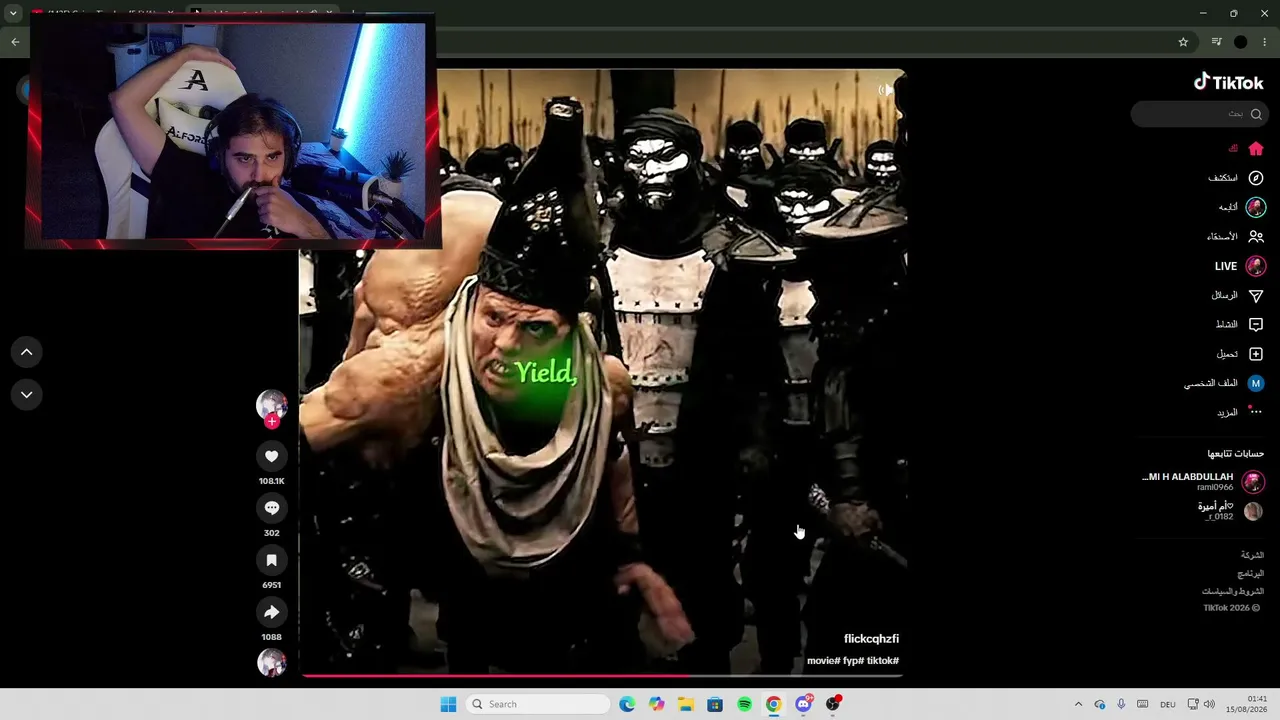Open the Friends people icon
The image size is (1280, 720).
tap(1256, 237)
